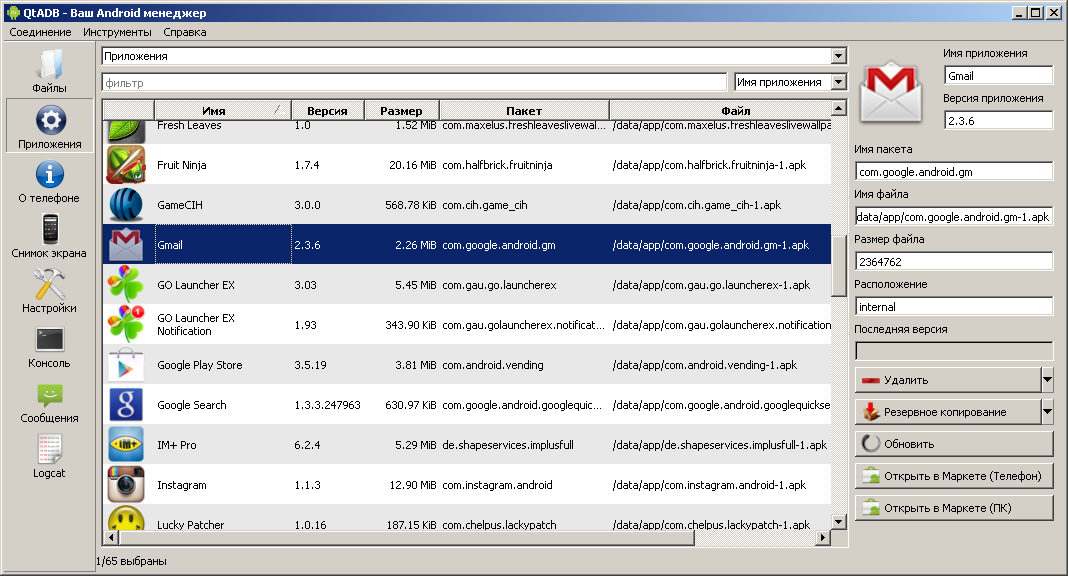Click the Lucky Patcher smiley icon
This screenshot has height=576, width=1068.
[126, 519]
